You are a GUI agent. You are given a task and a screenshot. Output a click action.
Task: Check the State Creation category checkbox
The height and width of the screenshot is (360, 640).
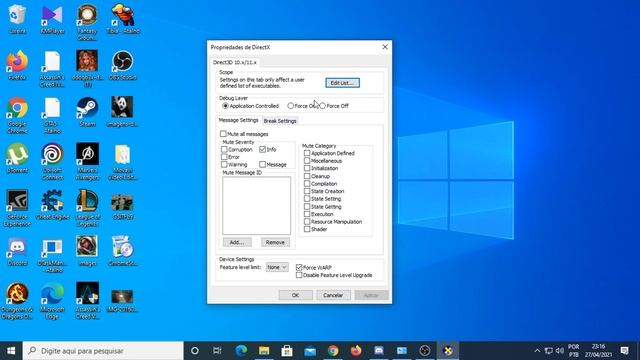click(307, 191)
